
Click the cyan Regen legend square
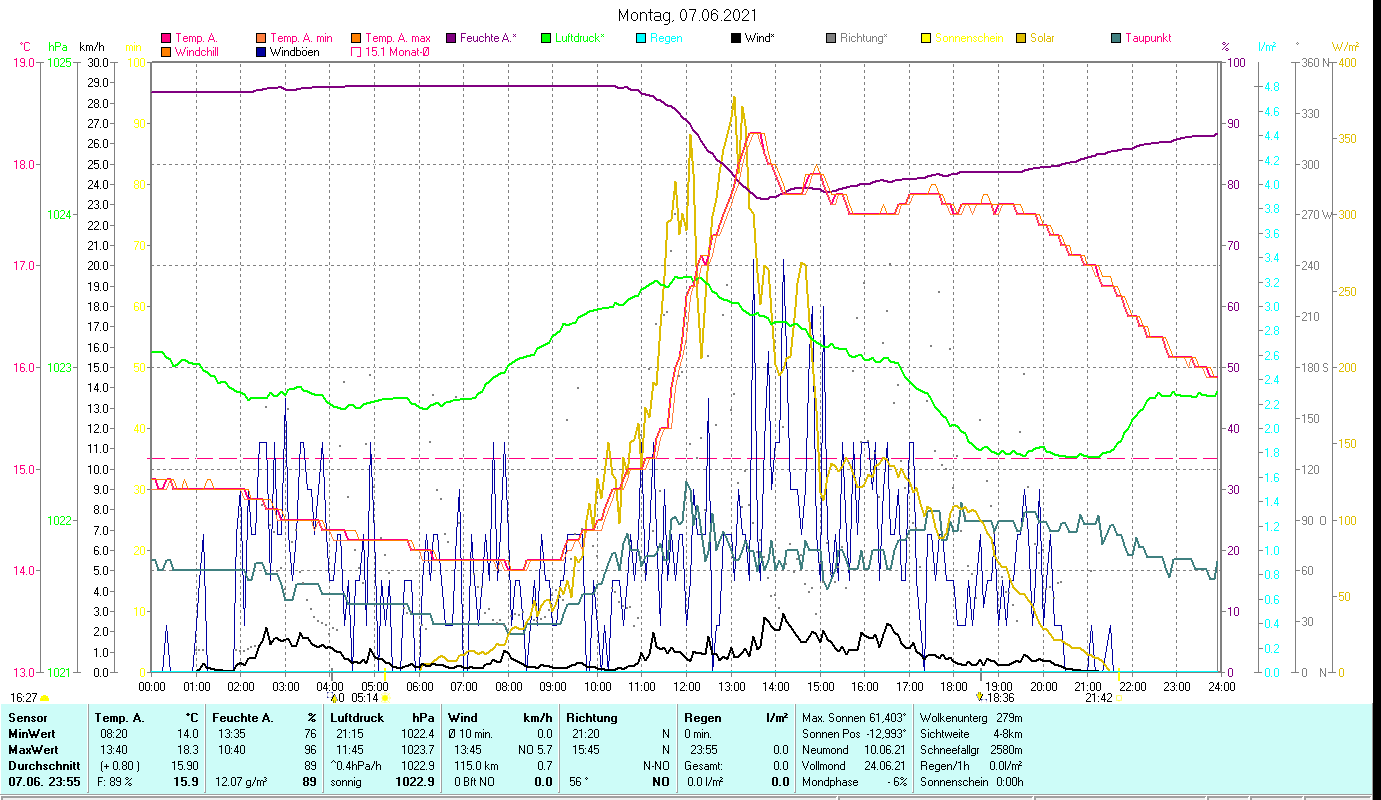pyautogui.click(x=641, y=38)
